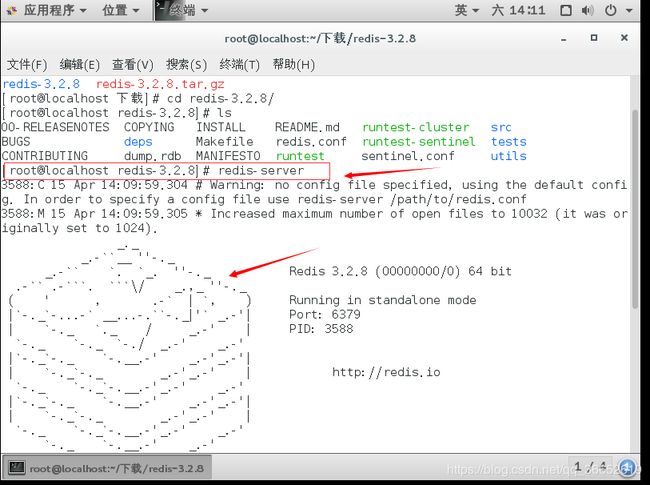Click the http://redis.io URL text
This screenshot has height=485, width=650.
(x=386, y=372)
